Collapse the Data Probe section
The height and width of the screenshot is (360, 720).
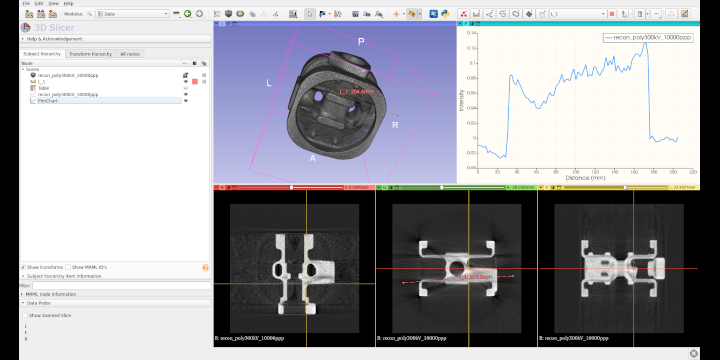[115, 303]
